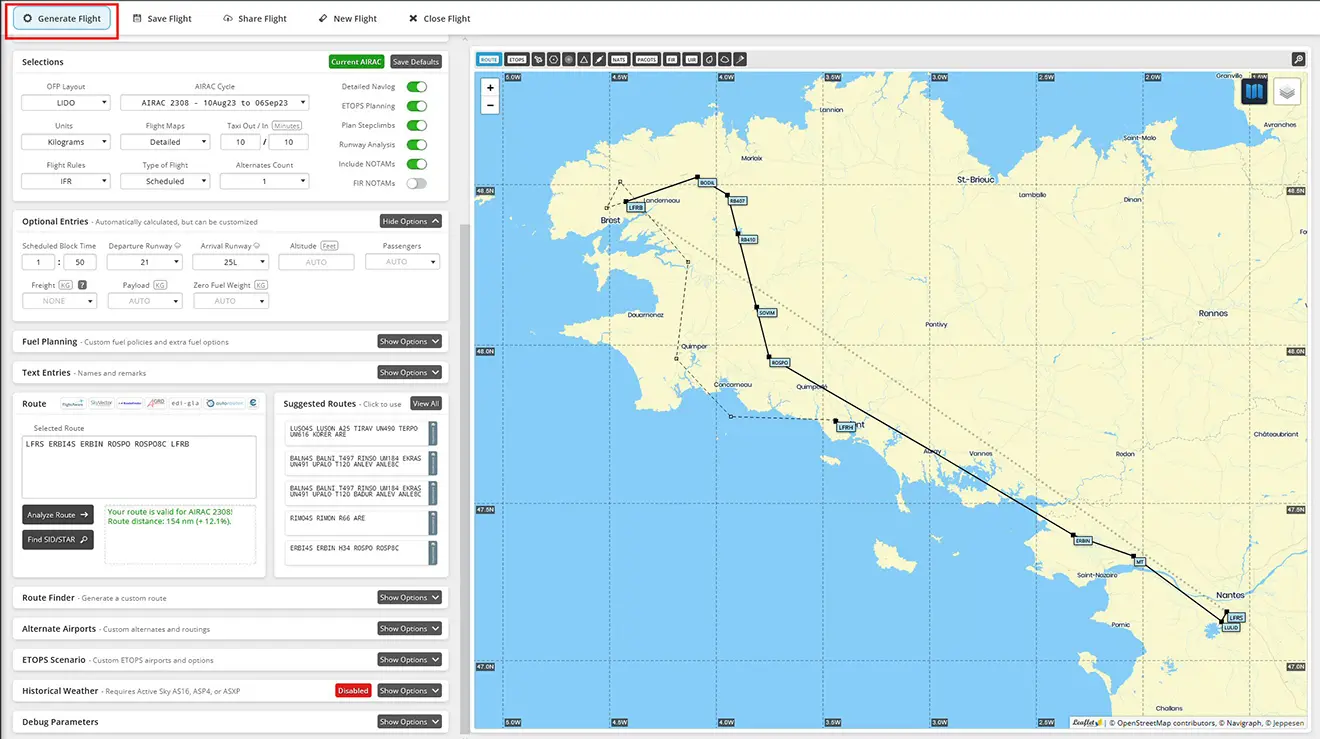The image size is (1320, 739).
Task: Toggle the NATS tracks overlay button
Action: 619,60
